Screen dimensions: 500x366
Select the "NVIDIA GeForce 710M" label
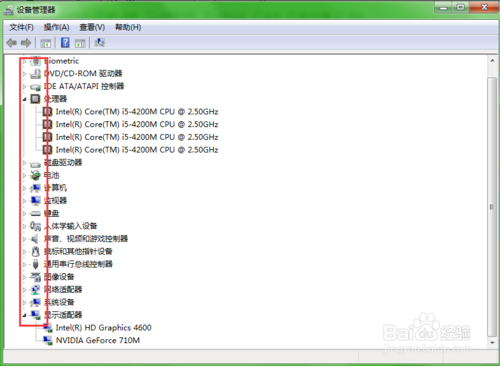coord(98,341)
